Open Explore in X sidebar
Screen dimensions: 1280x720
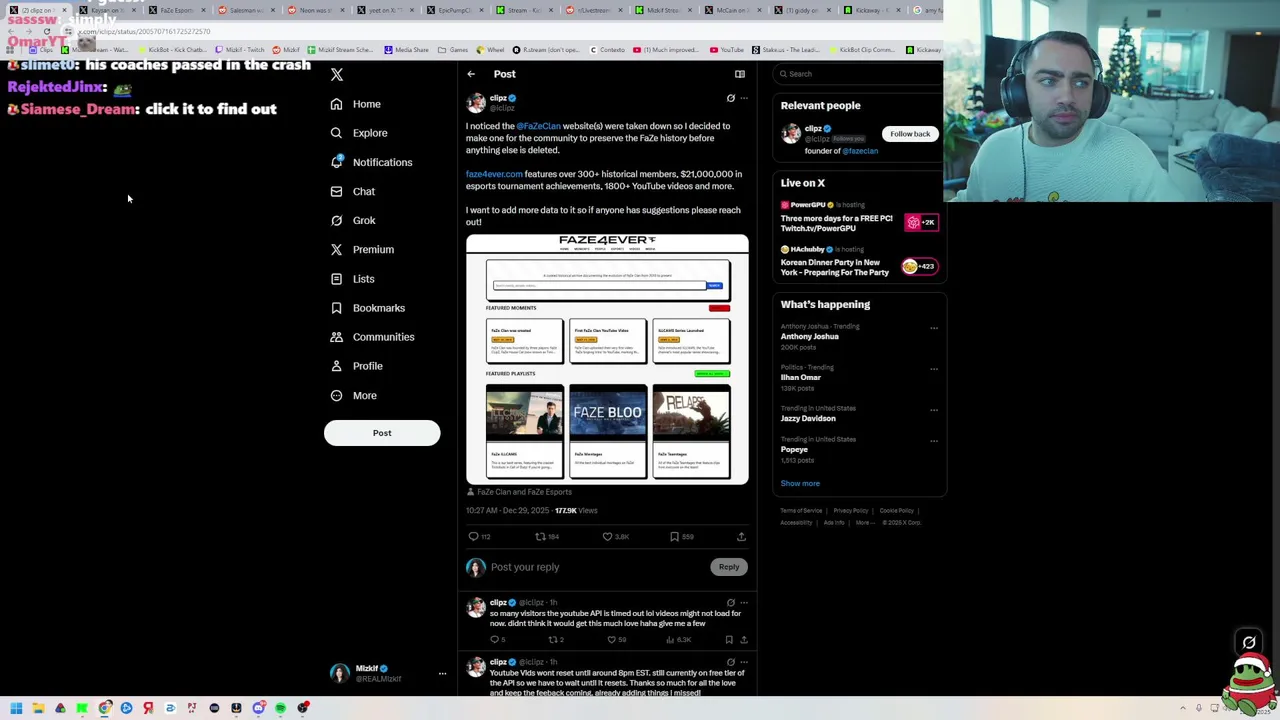359,133
